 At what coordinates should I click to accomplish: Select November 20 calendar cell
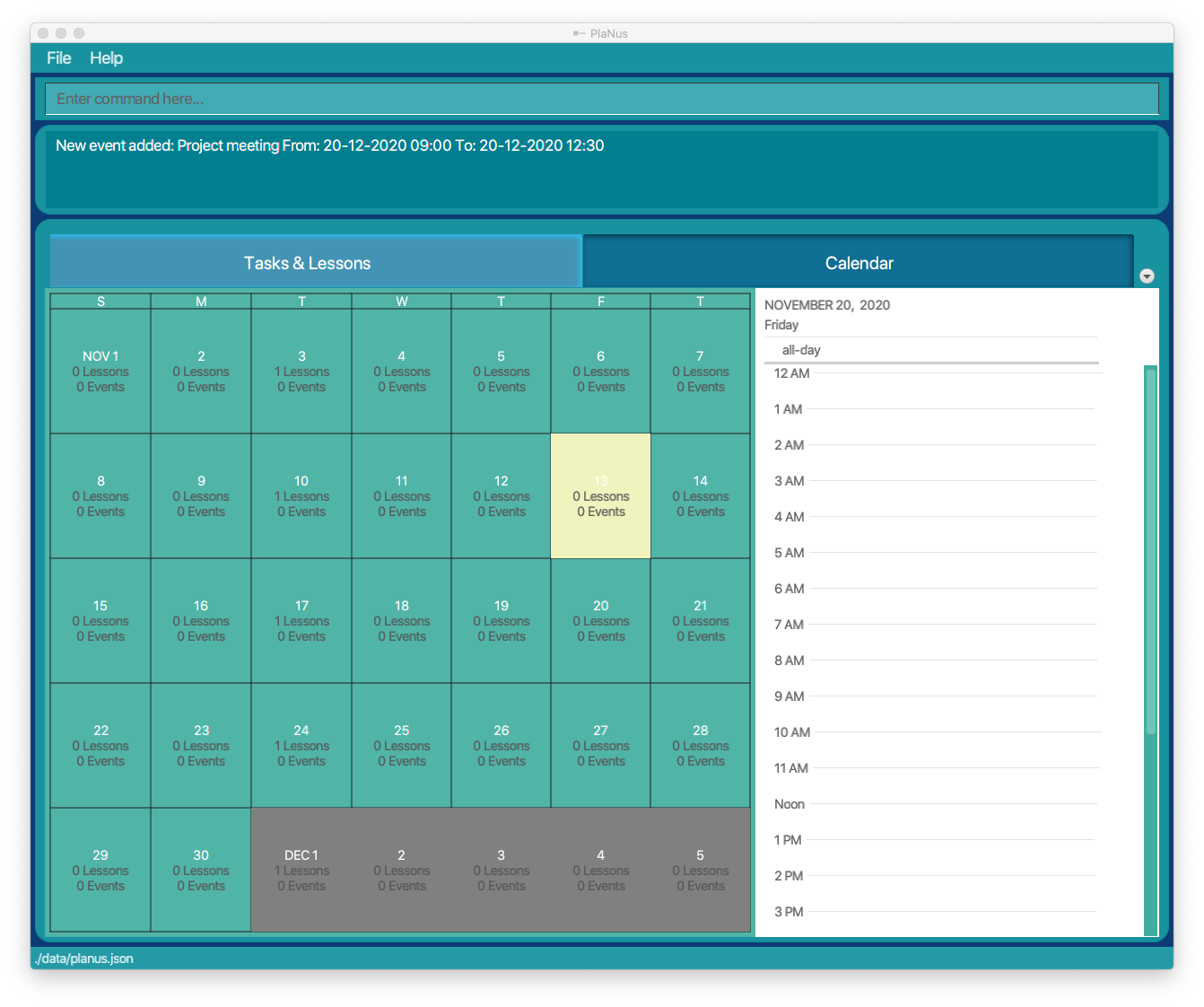(600, 621)
